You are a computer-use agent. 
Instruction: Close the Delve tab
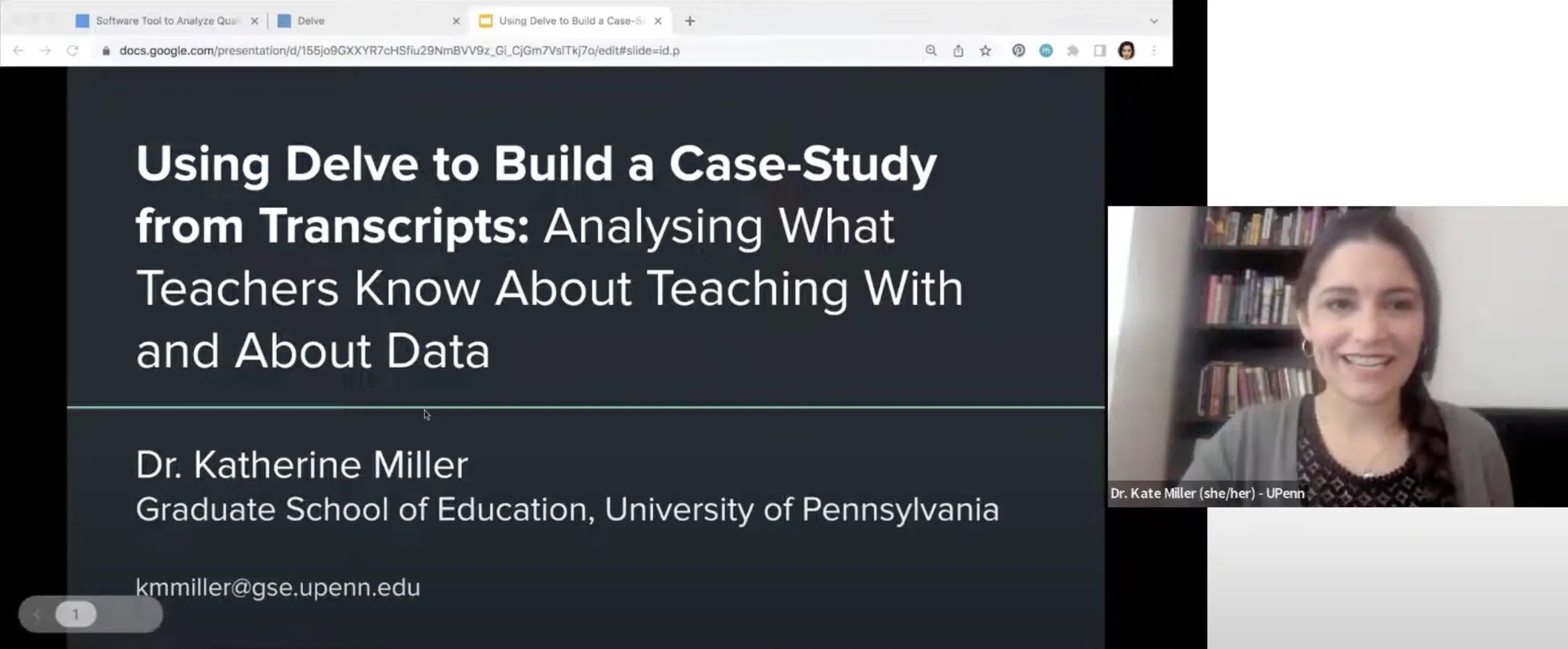(x=456, y=21)
